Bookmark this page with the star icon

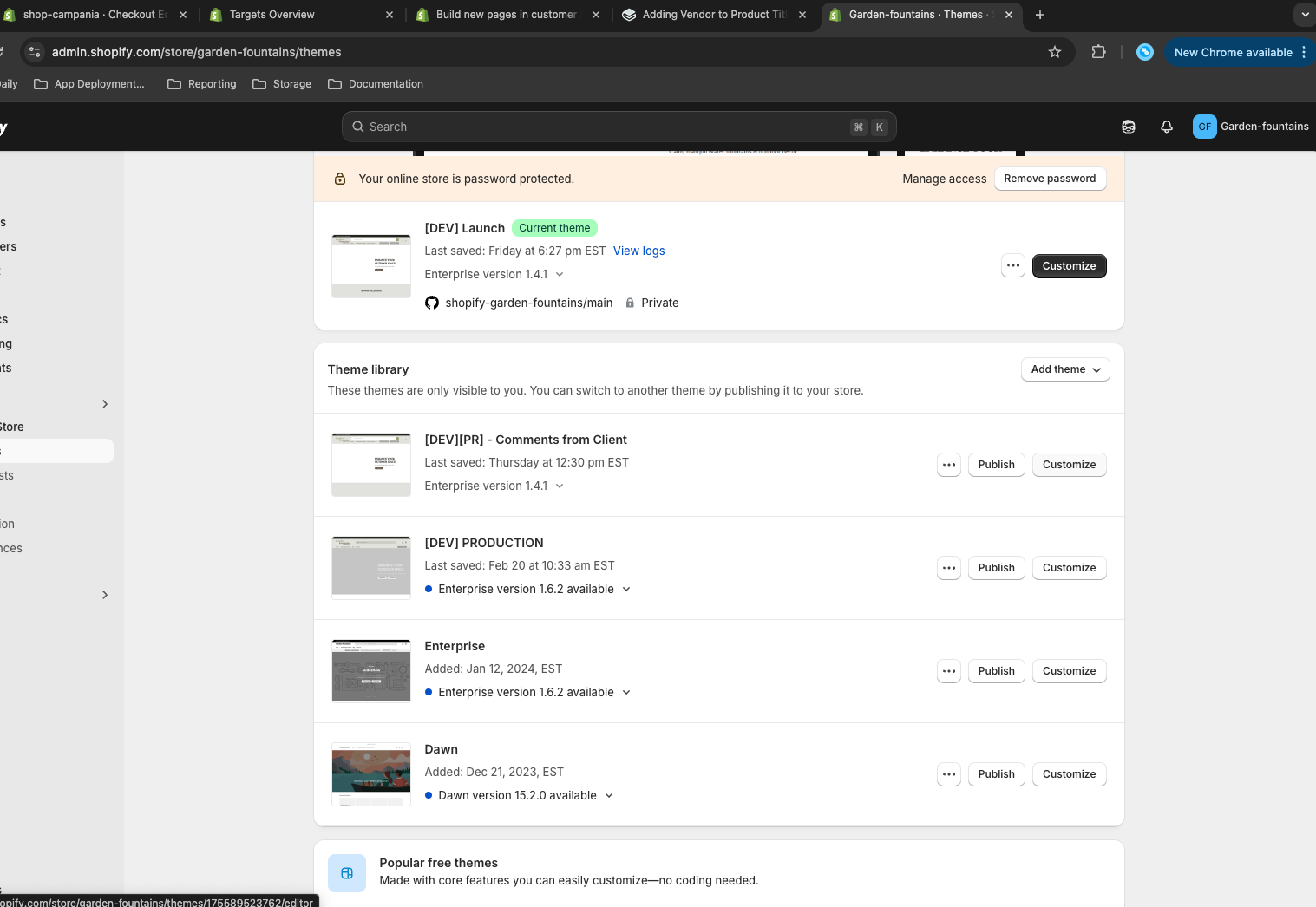(x=1054, y=52)
